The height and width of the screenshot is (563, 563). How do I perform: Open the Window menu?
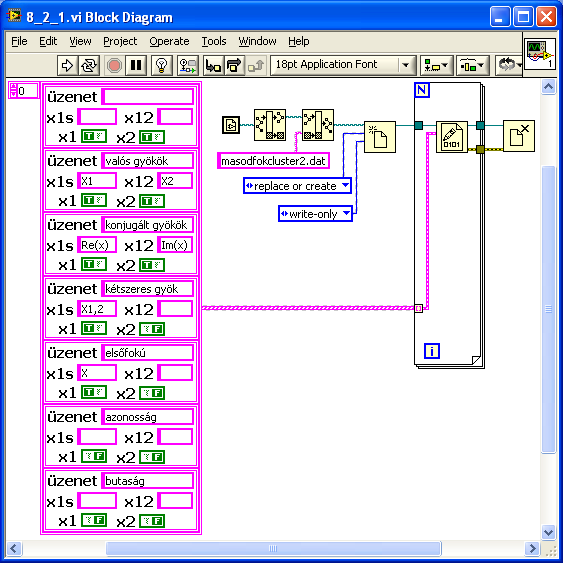pyautogui.click(x=257, y=41)
